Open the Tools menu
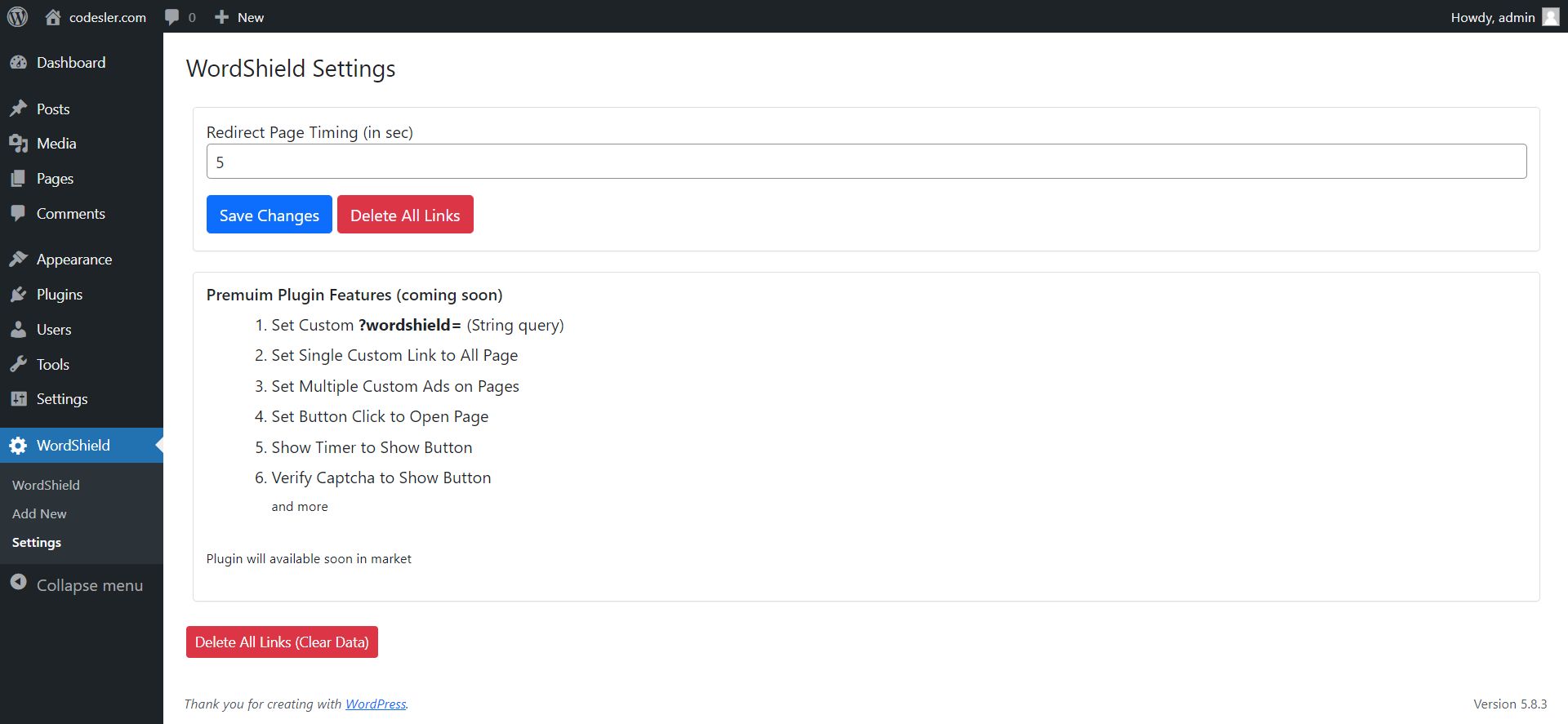Image resolution: width=1568 pixels, height=724 pixels. point(82,365)
